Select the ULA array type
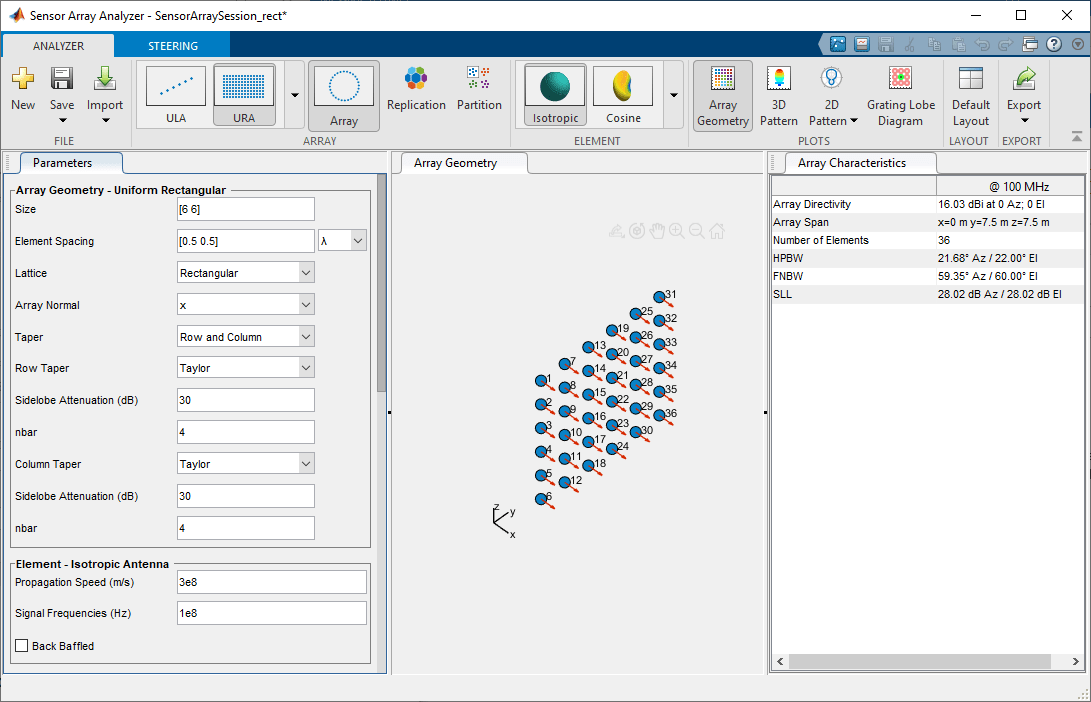Viewport: 1091px width, 702px height. point(176,94)
